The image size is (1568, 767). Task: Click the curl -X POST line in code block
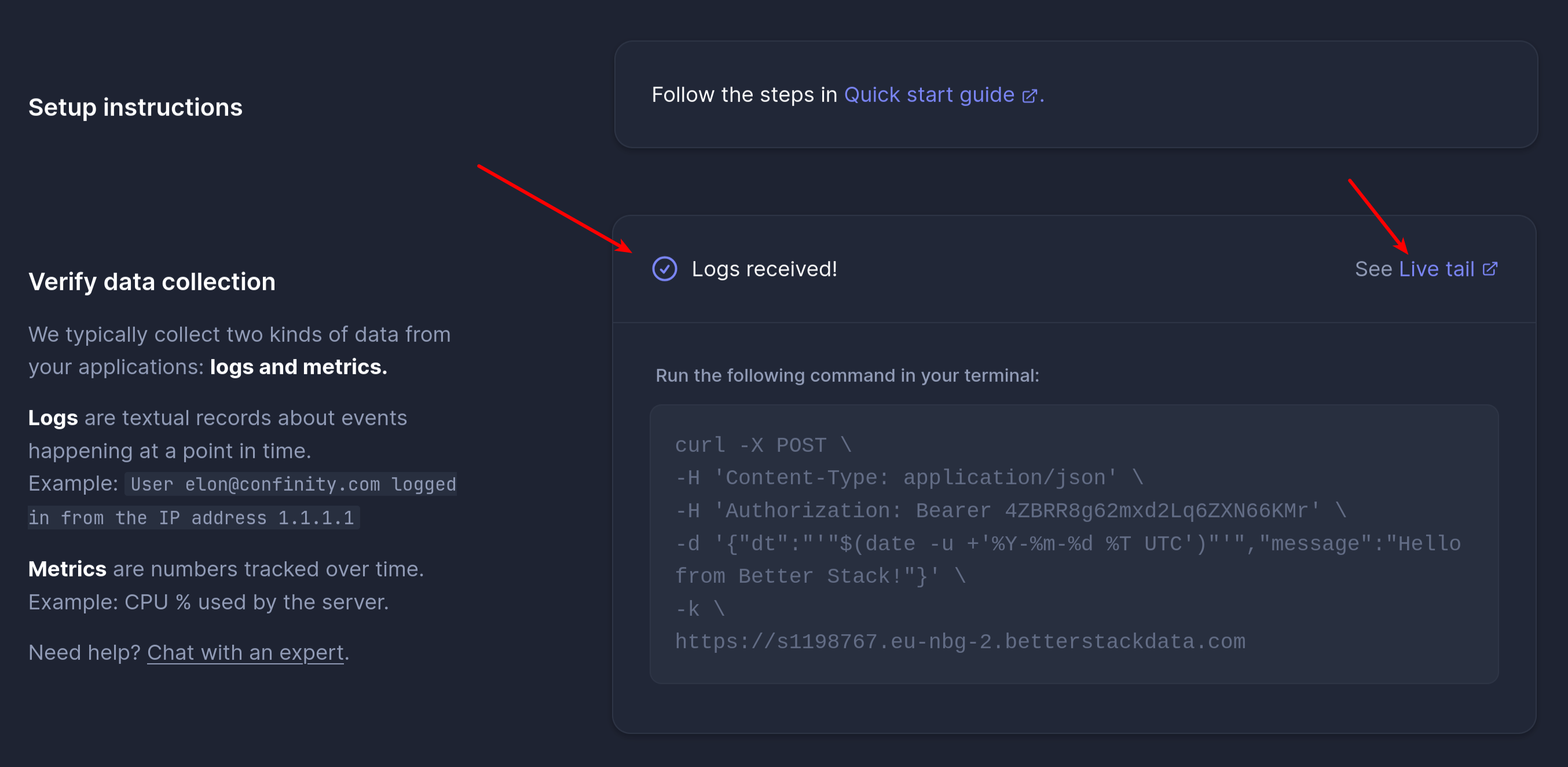point(763,445)
